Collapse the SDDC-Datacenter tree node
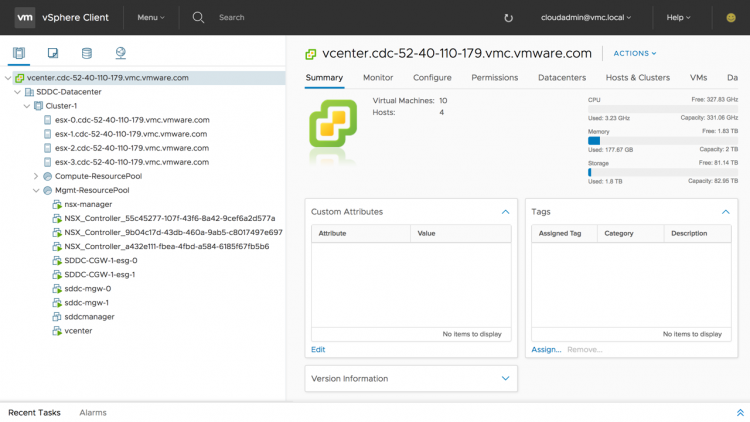Screen dimensions: 750x422 [17, 91]
